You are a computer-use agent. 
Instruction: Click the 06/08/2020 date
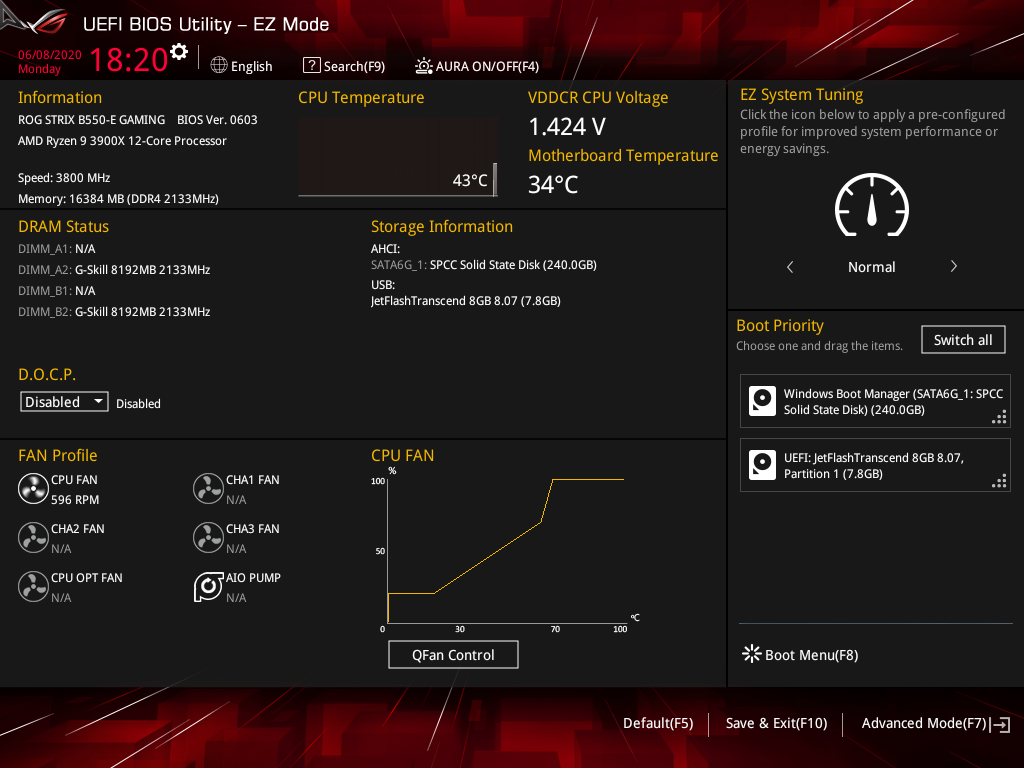(x=50, y=55)
